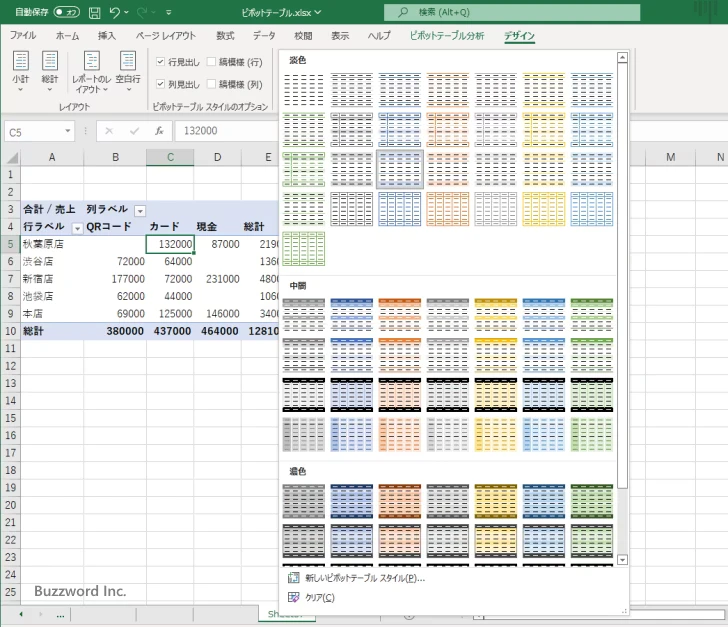
Task: Switch to the Review (校閲) tab
Action: click(303, 36)
